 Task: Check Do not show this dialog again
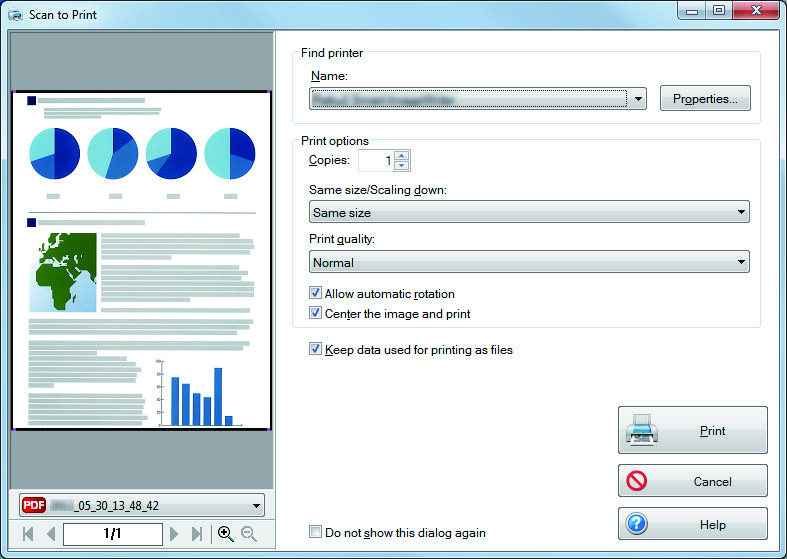(315, 532)
